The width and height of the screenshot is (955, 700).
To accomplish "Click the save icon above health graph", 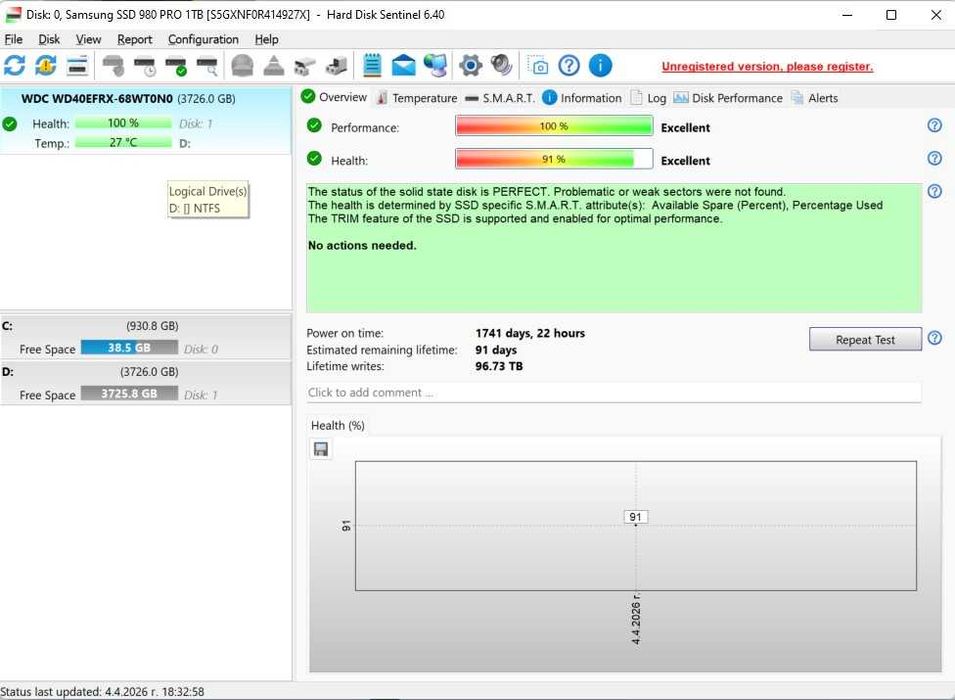I will pyautogui.click(x=321, y=449).
